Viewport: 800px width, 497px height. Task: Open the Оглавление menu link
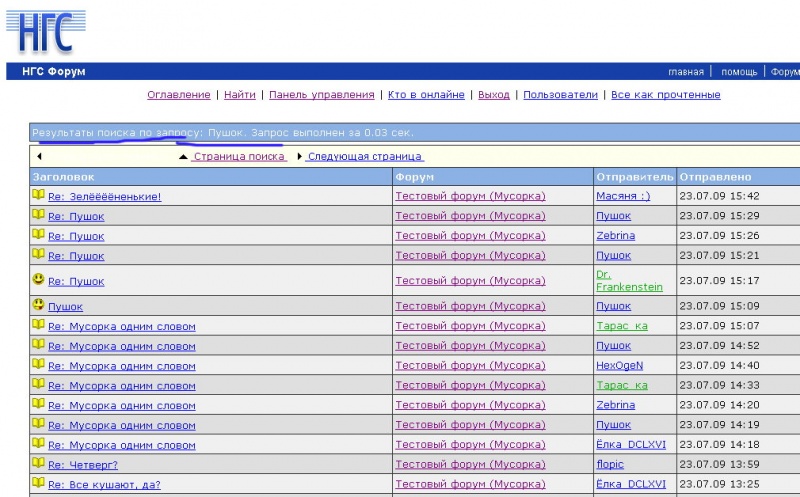click(179, 94)
